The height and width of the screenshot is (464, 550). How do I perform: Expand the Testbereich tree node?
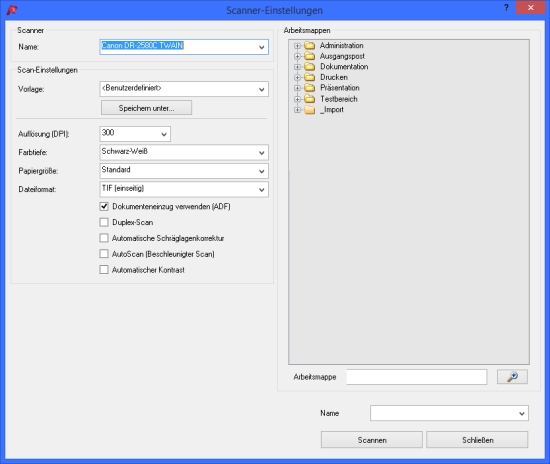(297, 99)
